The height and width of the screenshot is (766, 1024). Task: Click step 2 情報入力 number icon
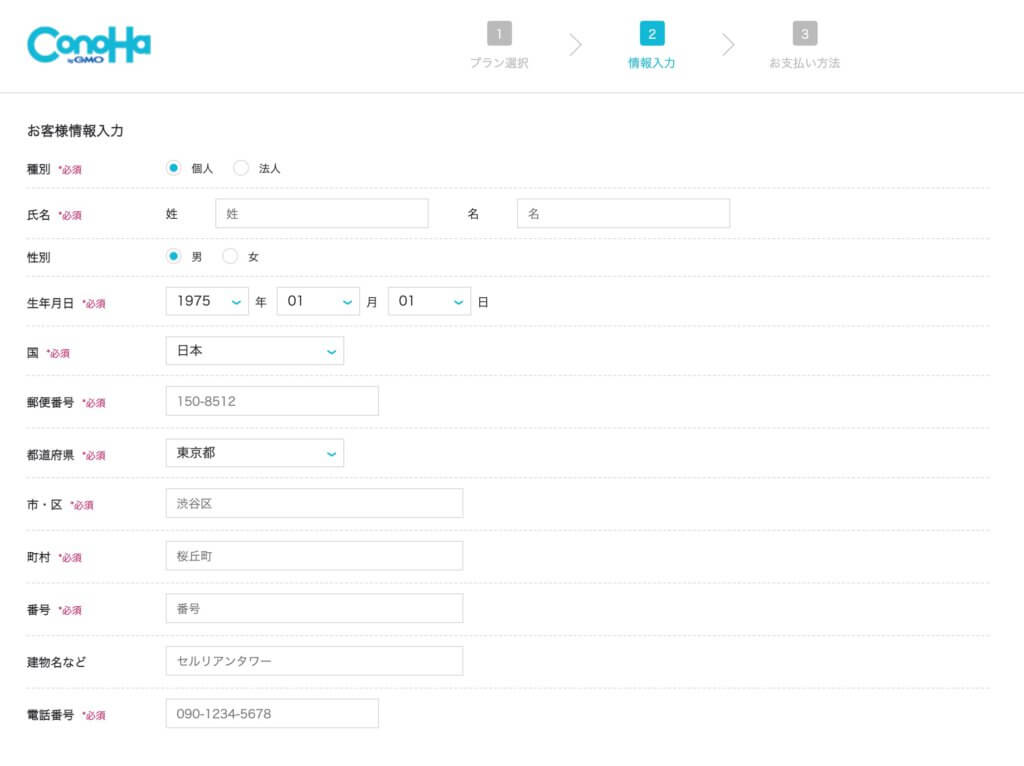click(x=652, y=33)
